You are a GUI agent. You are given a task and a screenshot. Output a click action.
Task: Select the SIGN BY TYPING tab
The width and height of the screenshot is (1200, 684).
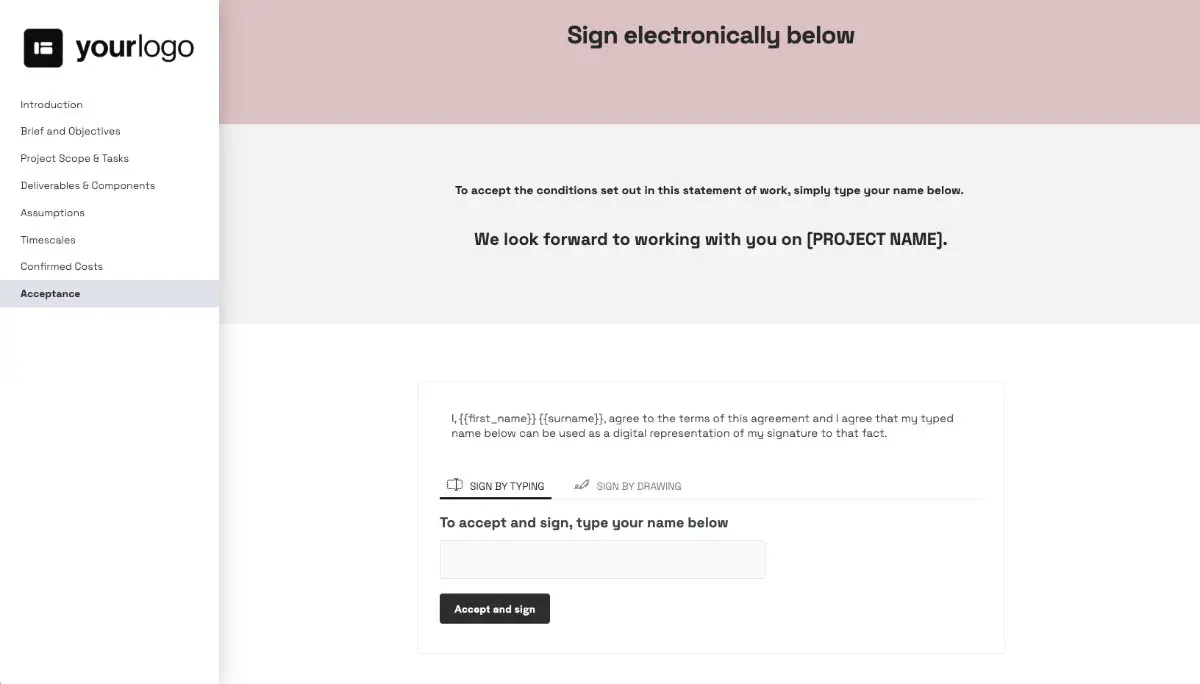504,486
